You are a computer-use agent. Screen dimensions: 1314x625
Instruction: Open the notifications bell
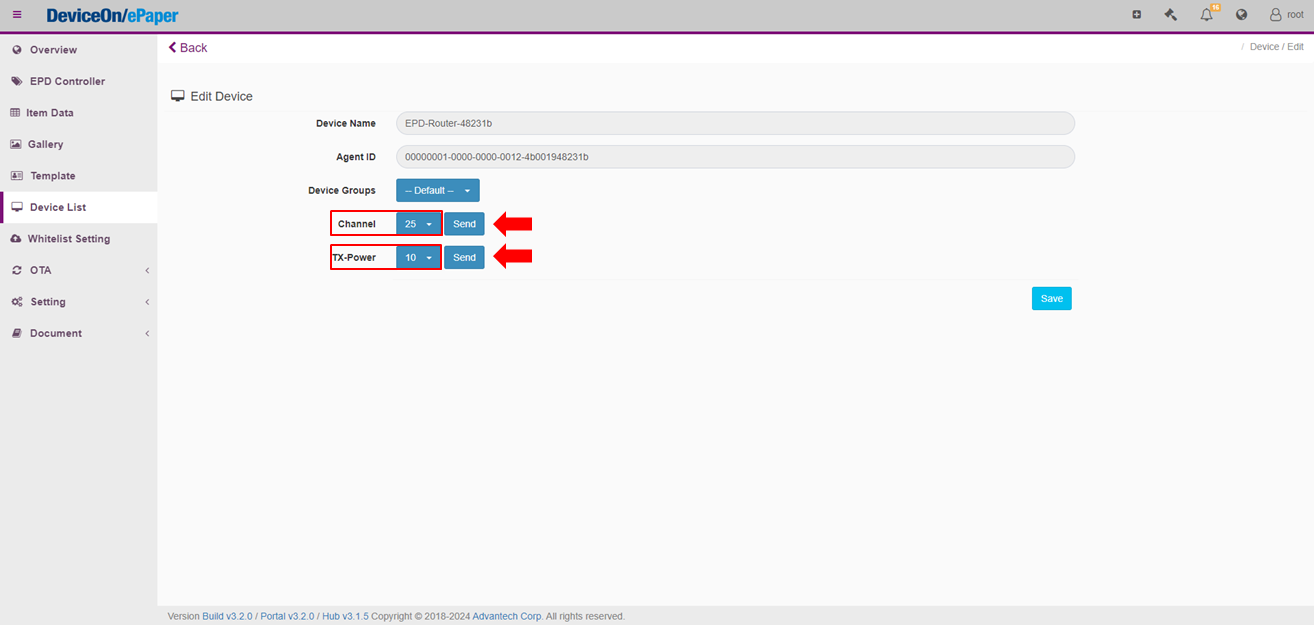[1206, 15]
